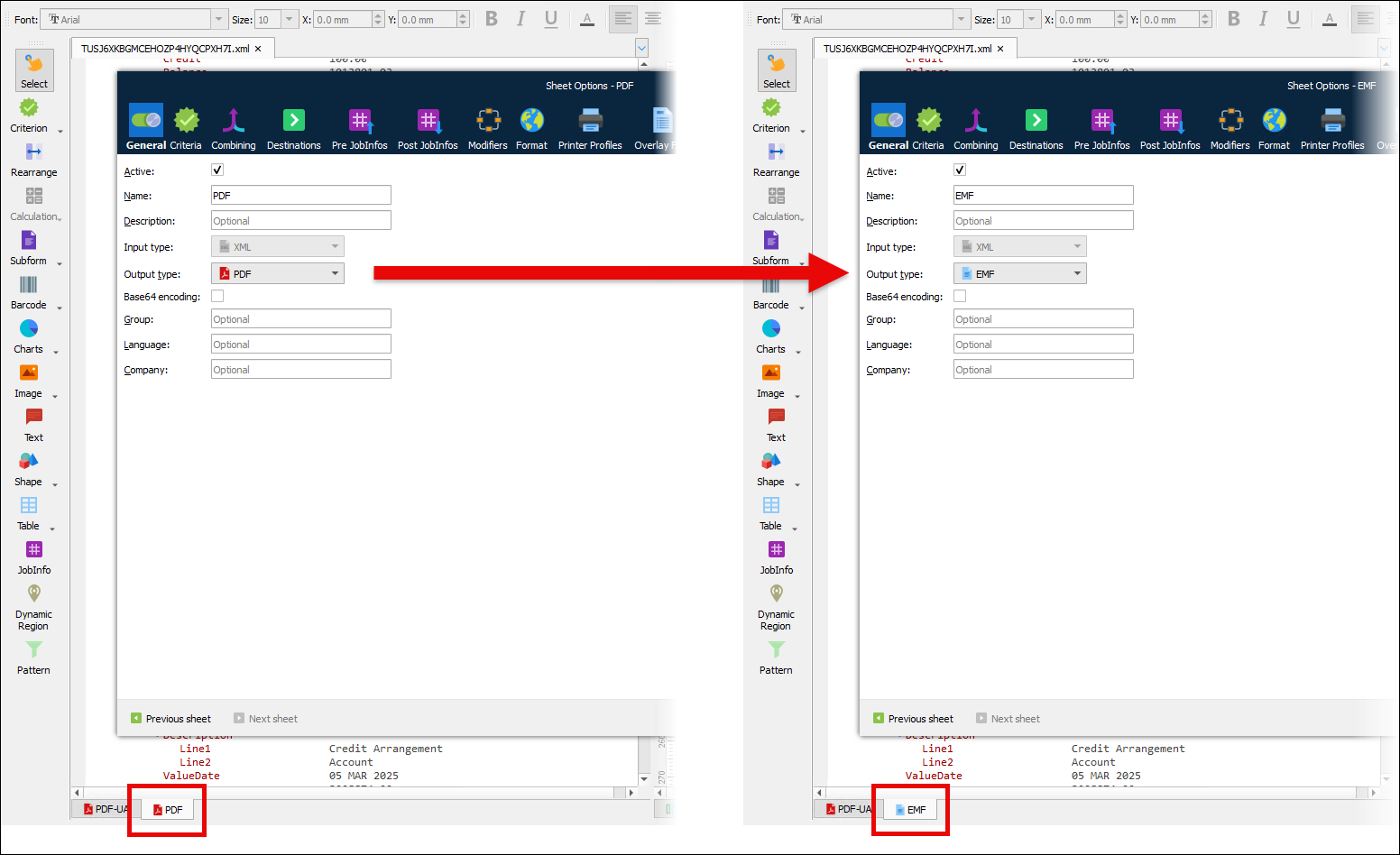The image size is (1400, 855).
Task: Choose Pattern tool in right window sidebar
Action: 776,657
